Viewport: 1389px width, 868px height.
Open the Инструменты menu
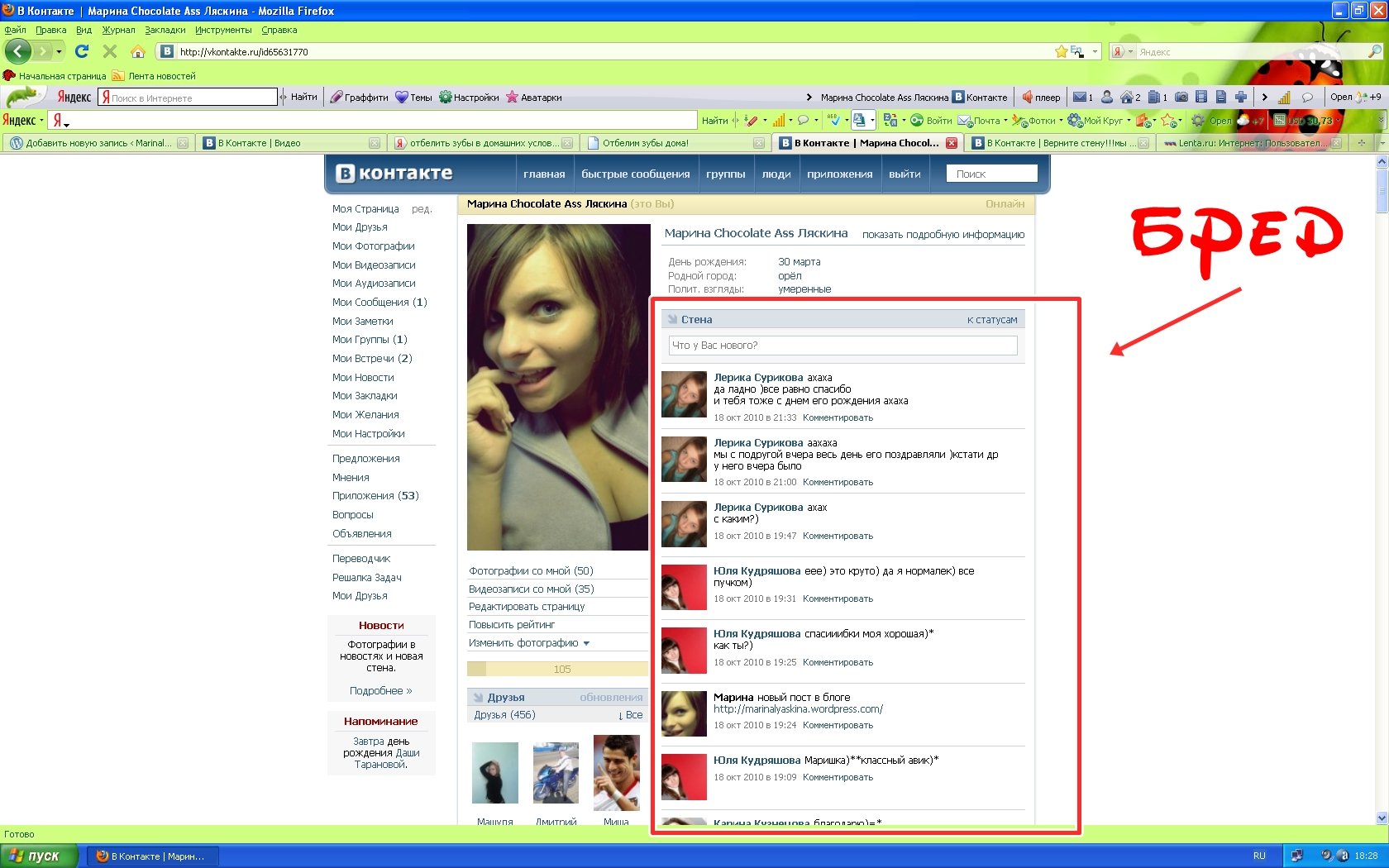(223, 30)
